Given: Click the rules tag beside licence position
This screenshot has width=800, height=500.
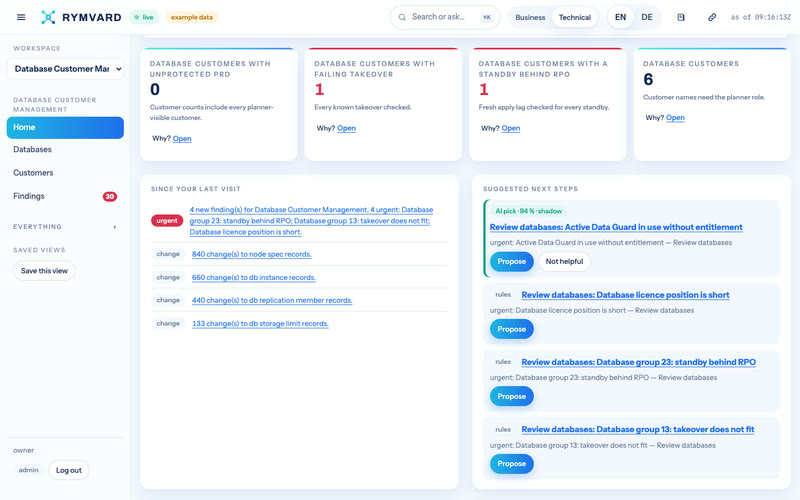Looking at the screenshot, I should [x=503, y=295].
